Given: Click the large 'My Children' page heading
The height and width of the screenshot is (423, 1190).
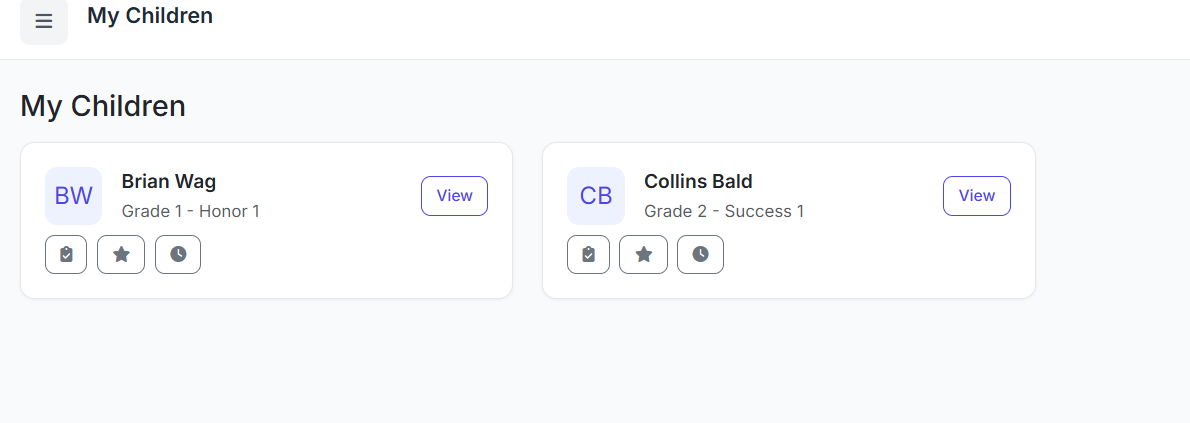Looking at the screenshot, I should click(x=103, y=106).
